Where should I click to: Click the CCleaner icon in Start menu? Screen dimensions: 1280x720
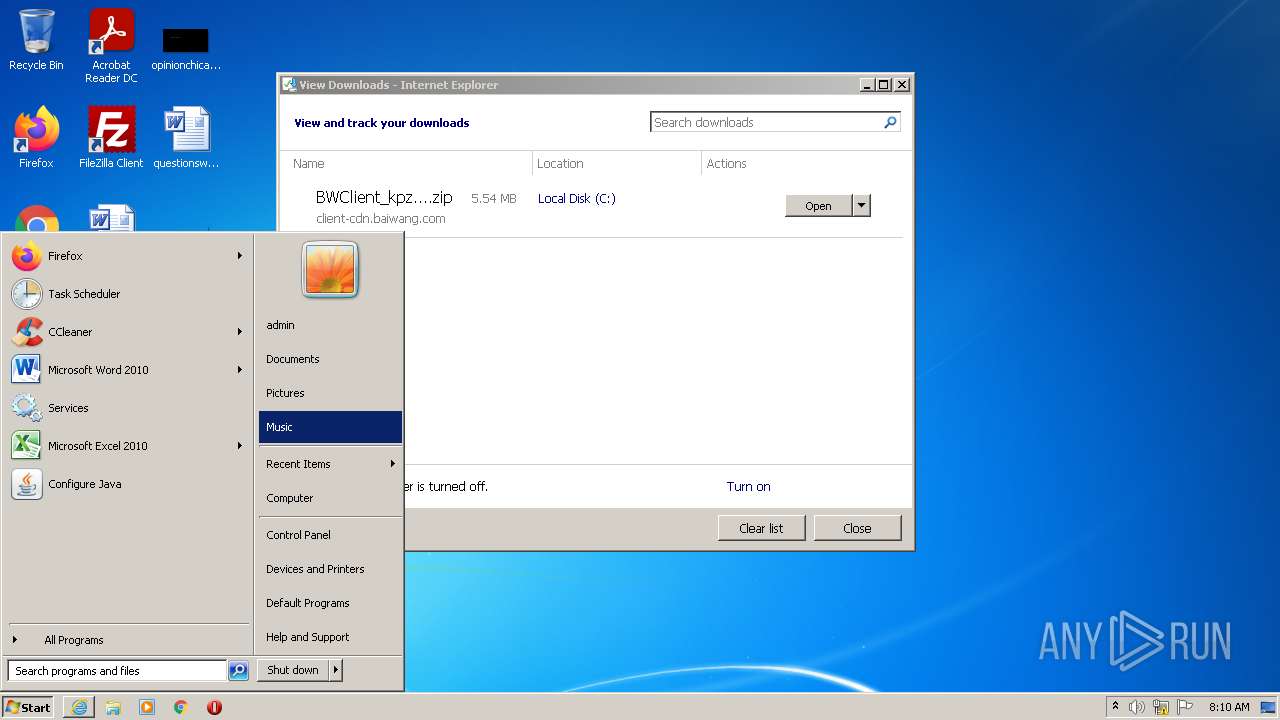(27, 332)
